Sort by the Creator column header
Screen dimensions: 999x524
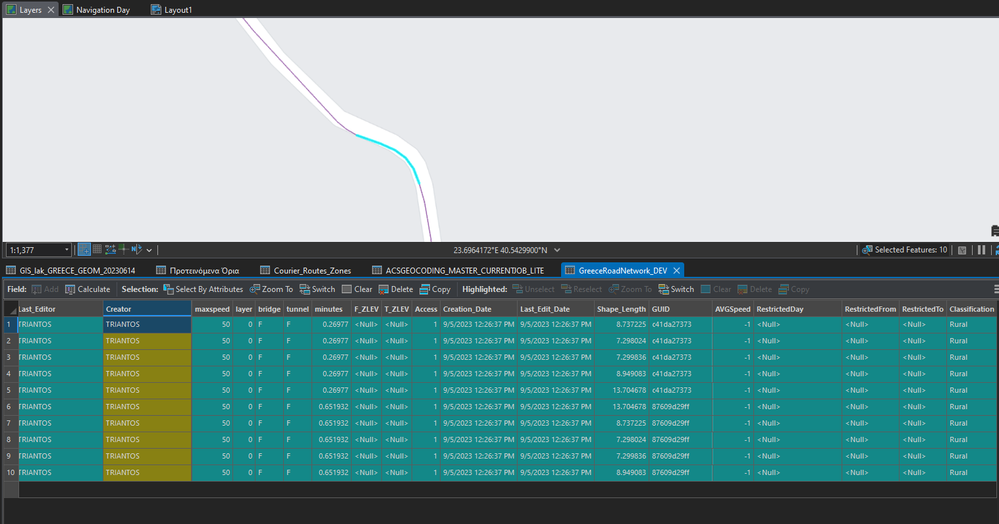(x=146, y=309)
